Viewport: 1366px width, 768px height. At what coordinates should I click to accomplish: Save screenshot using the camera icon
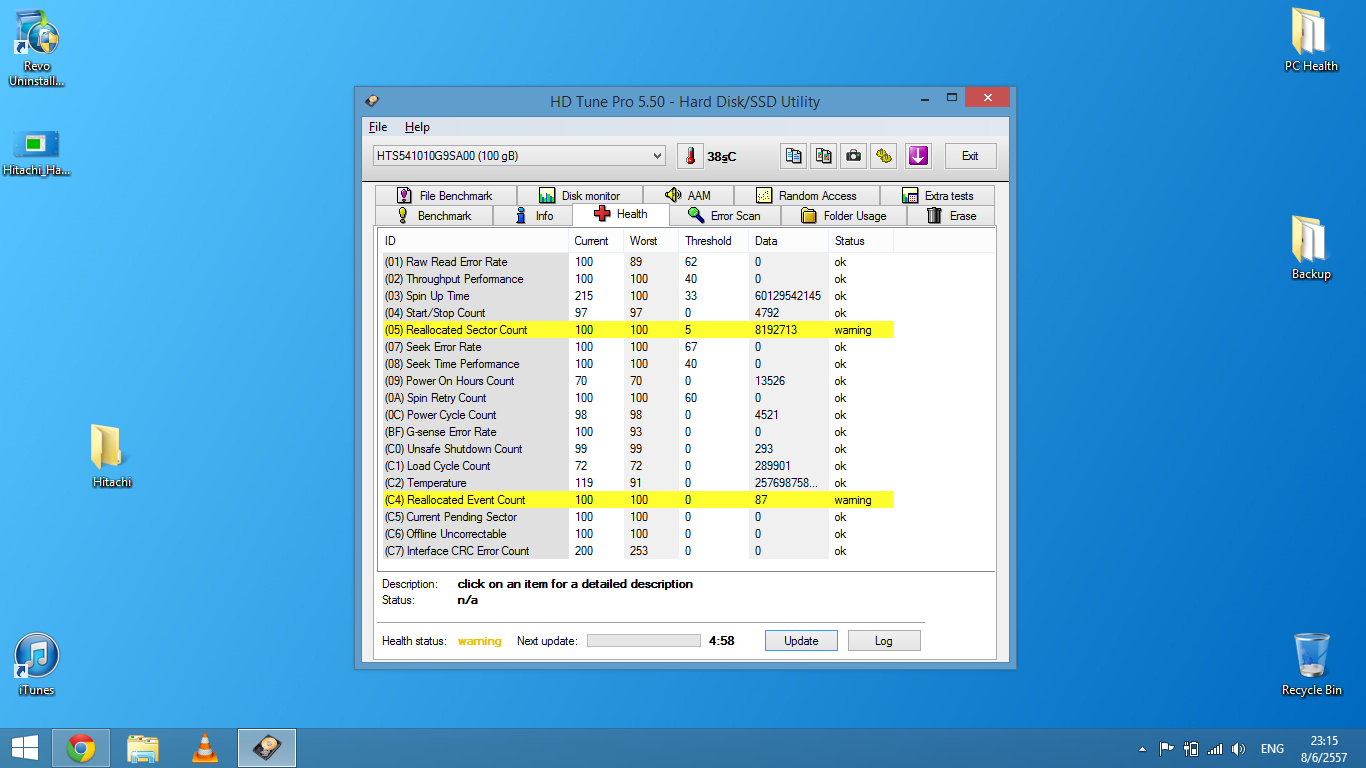pos(853,156)
